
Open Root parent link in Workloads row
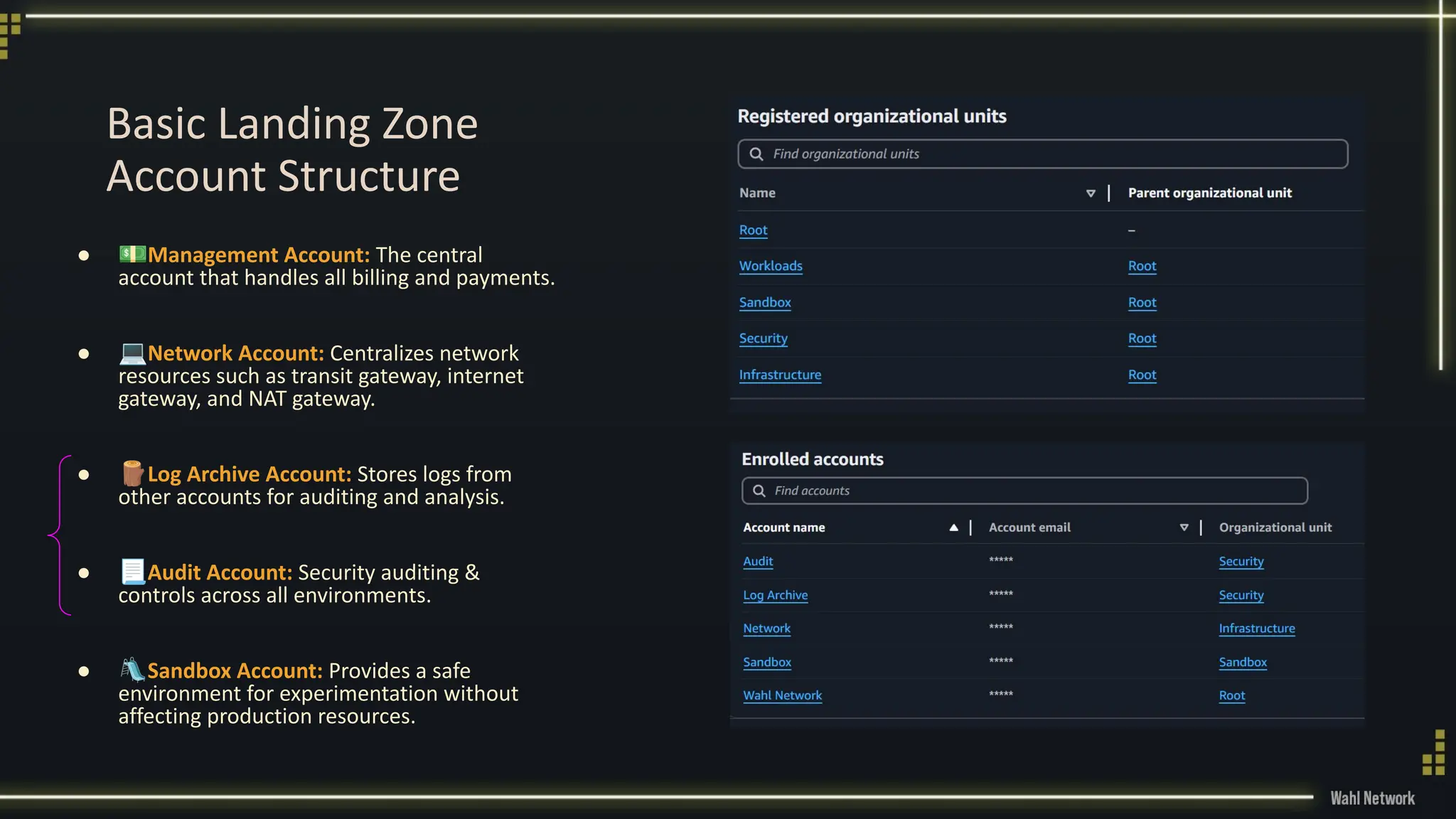[x=1142, y=266]
